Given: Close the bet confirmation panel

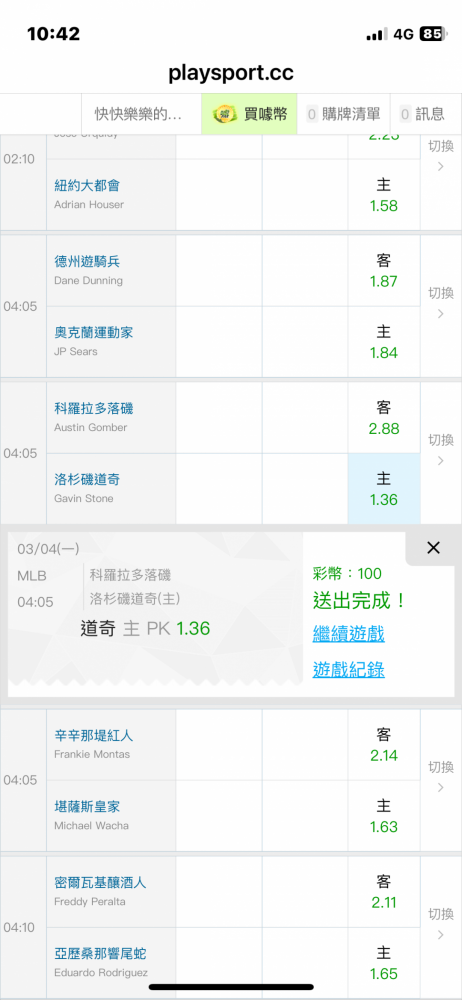Looking at the screenshot, I should 433,548.
